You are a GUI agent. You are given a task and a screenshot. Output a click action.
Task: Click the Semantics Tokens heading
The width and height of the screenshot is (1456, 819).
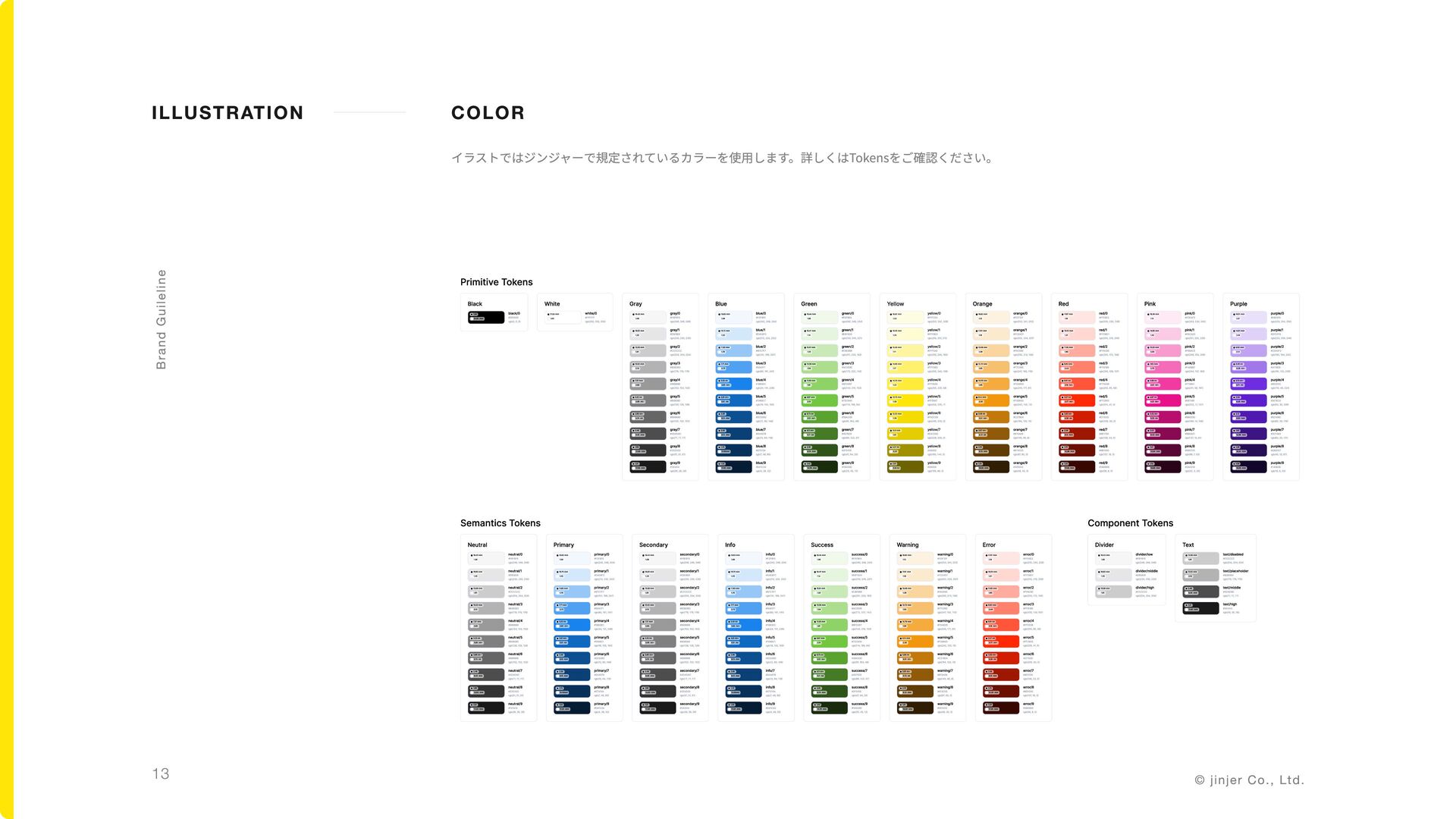[500, 523]
